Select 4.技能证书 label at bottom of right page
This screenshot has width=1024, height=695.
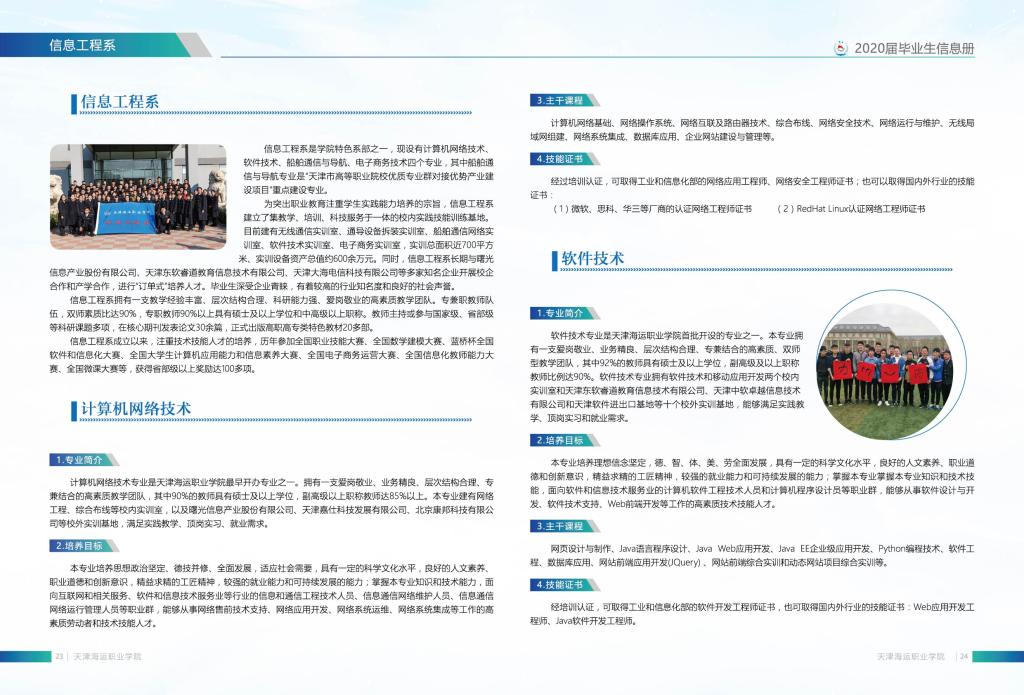tap(560, 584)
